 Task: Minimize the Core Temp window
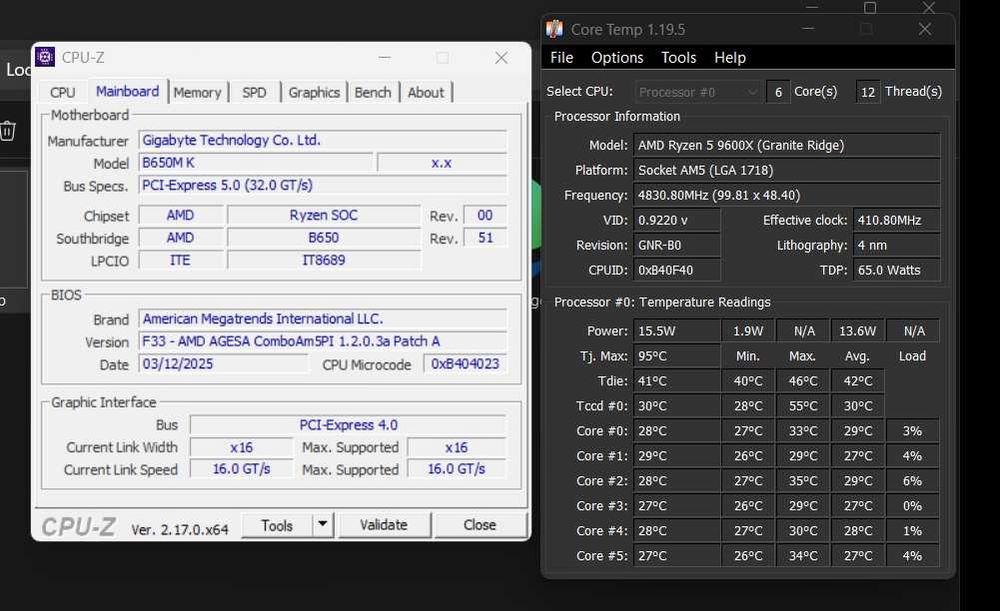click(808, 29)
